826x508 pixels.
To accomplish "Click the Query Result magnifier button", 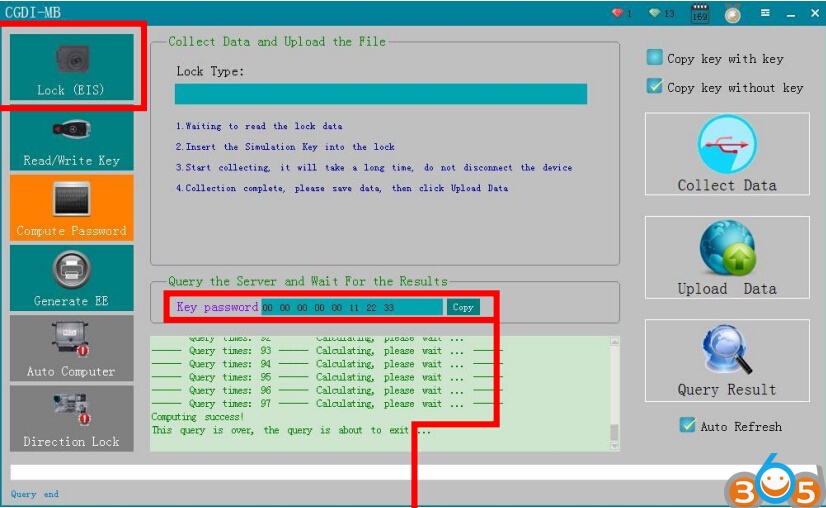I will (727, 360).
